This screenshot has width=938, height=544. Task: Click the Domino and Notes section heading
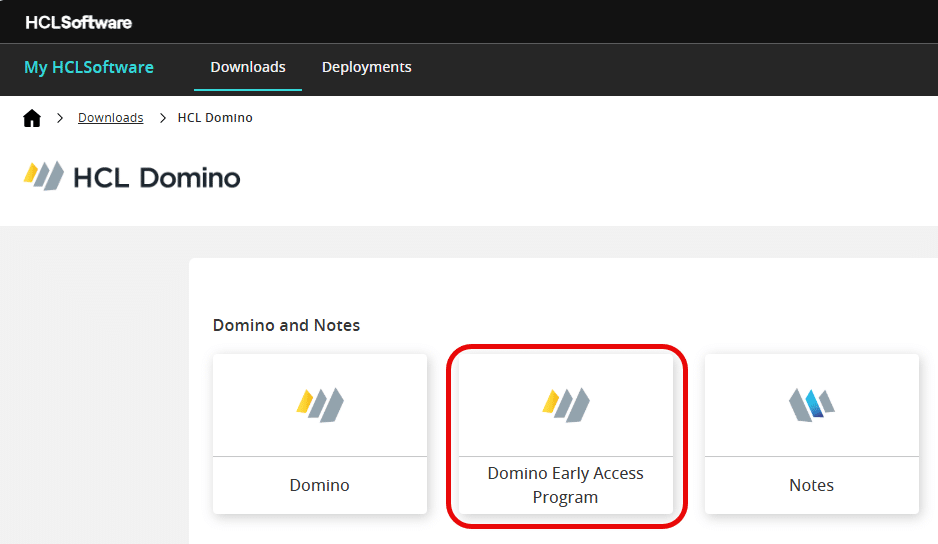[x=286, y=325]
